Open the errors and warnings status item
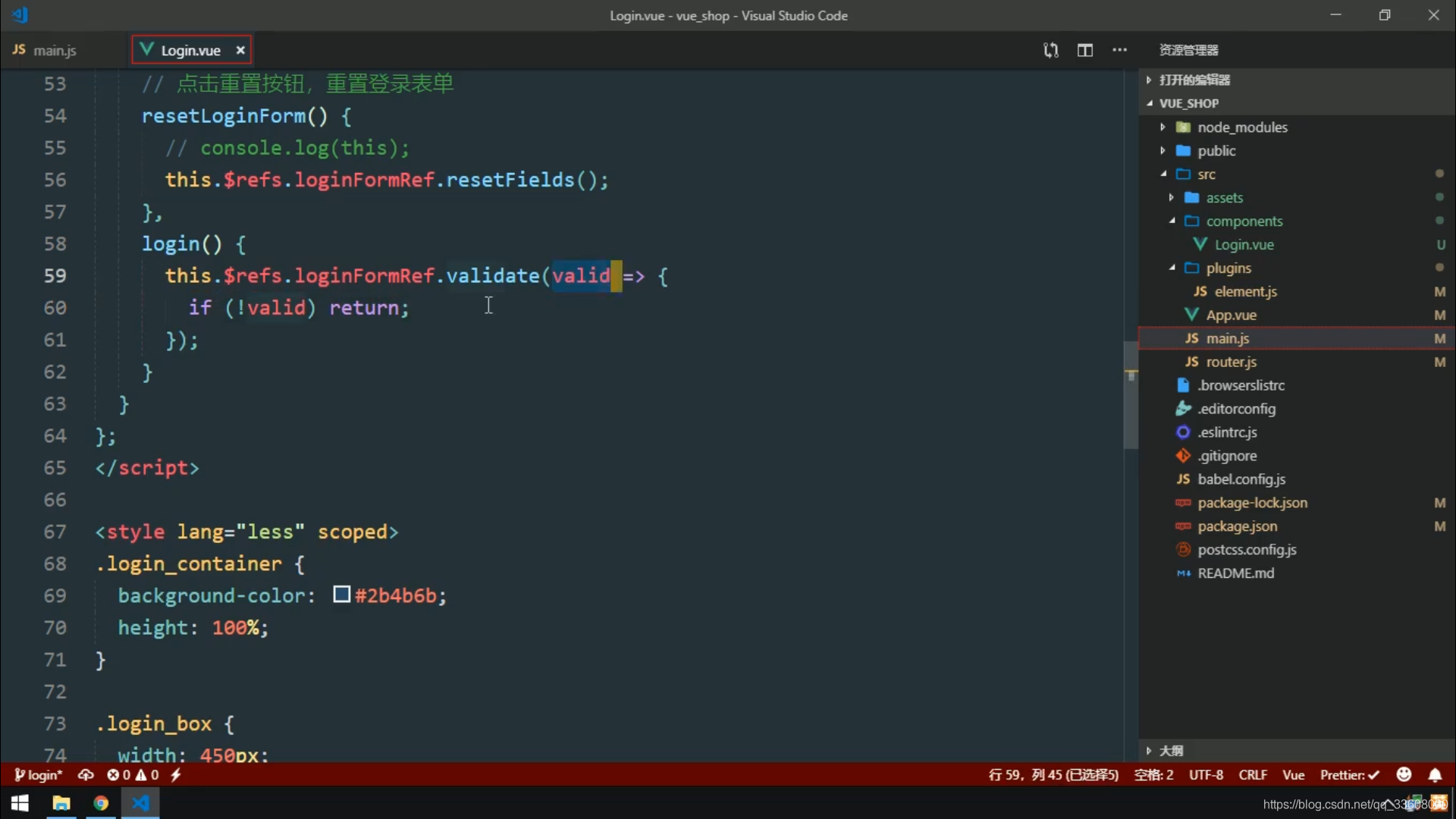1456x819 pixels. click(x=133, y=775)
